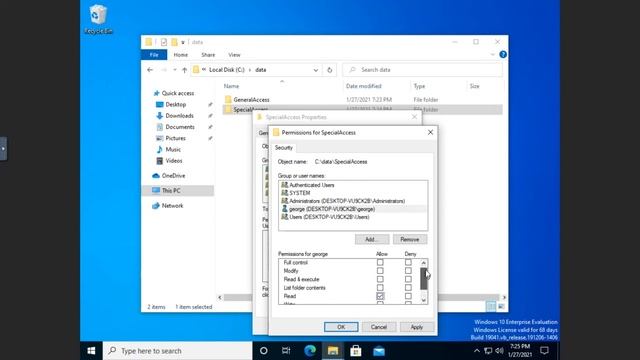
Task: Open Explorer help question mark icon
Action: [503, 54]
